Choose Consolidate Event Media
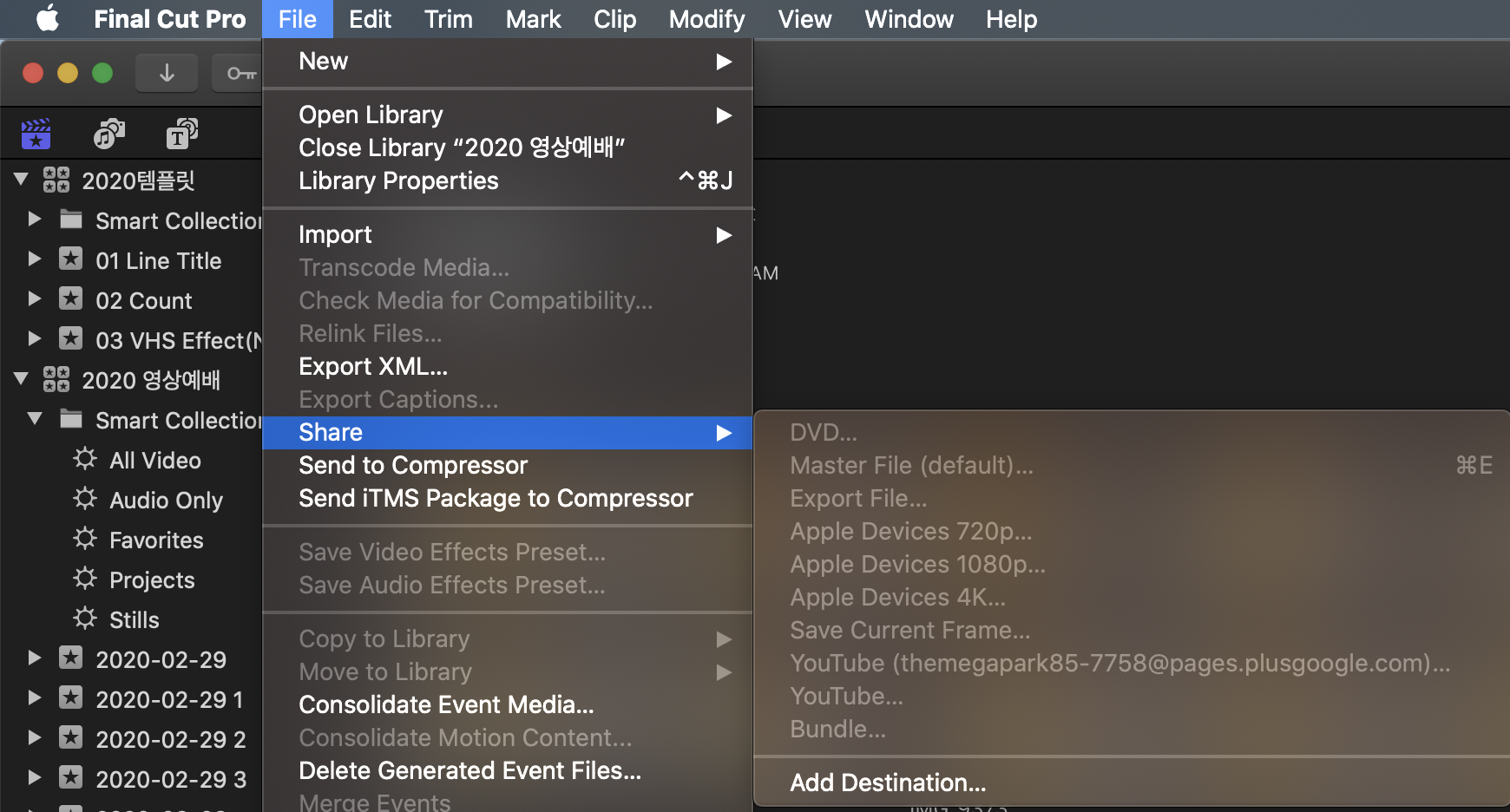This screenshot has height=812, width=1510. point(508,704)
